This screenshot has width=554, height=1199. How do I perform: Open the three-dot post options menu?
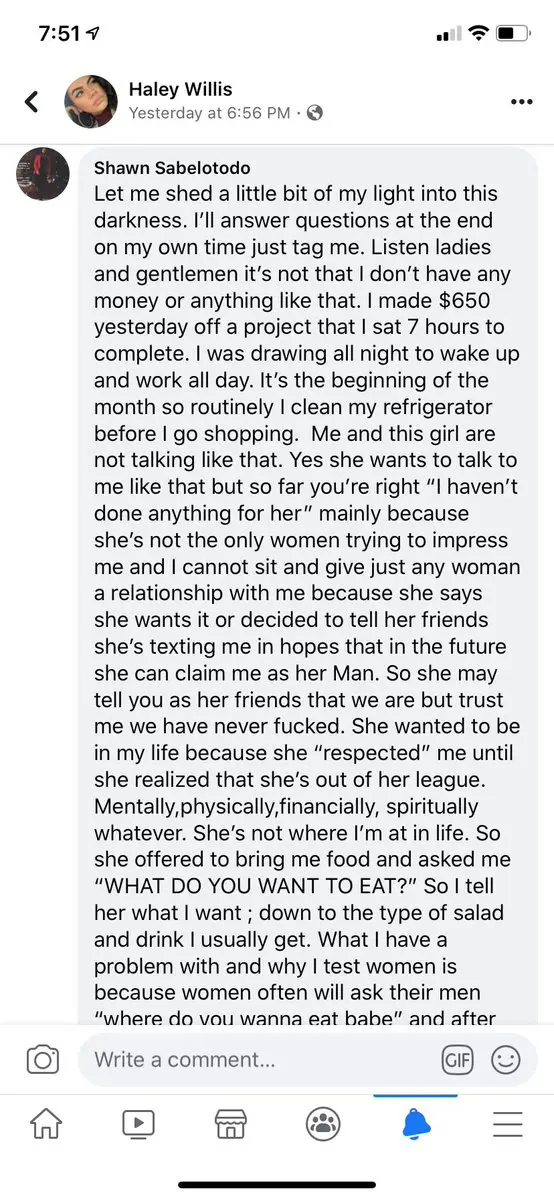[521, 102]
